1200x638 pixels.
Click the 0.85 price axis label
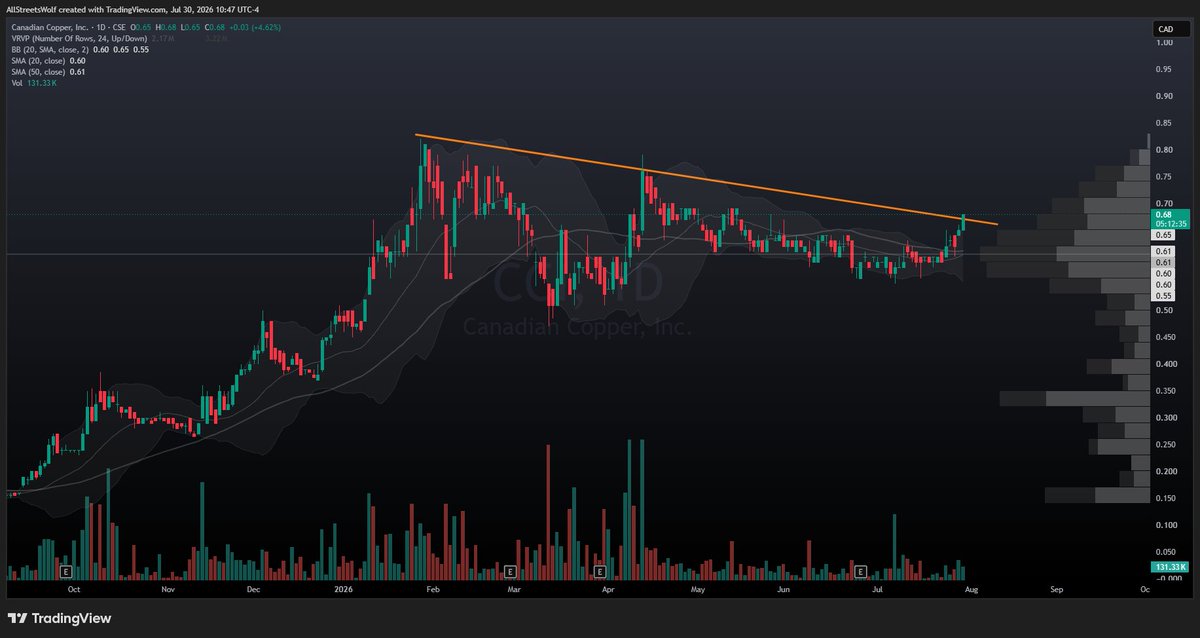click(x=1163, y=123)
